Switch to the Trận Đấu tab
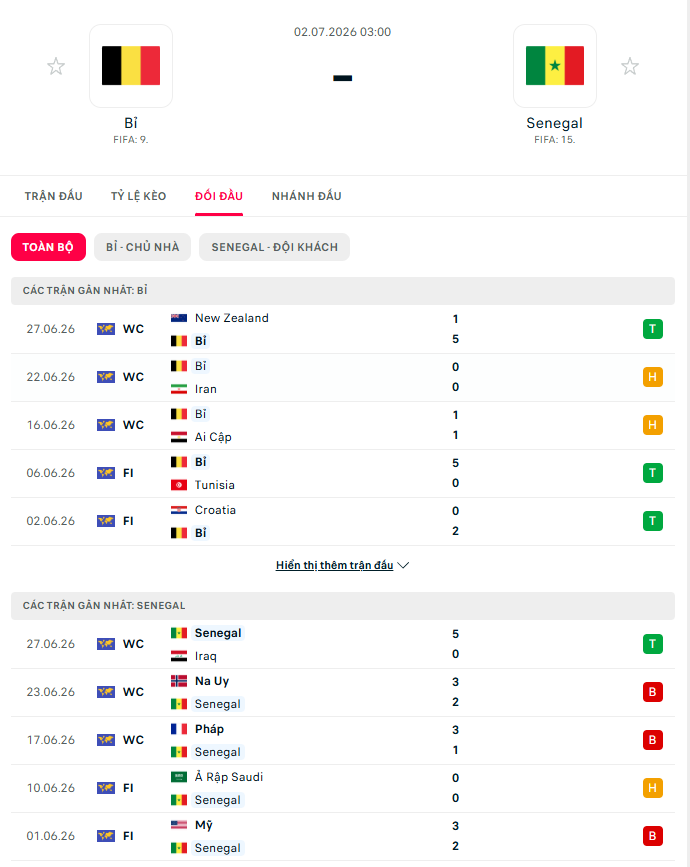This screenshot has width=690, height=867. 54,196
